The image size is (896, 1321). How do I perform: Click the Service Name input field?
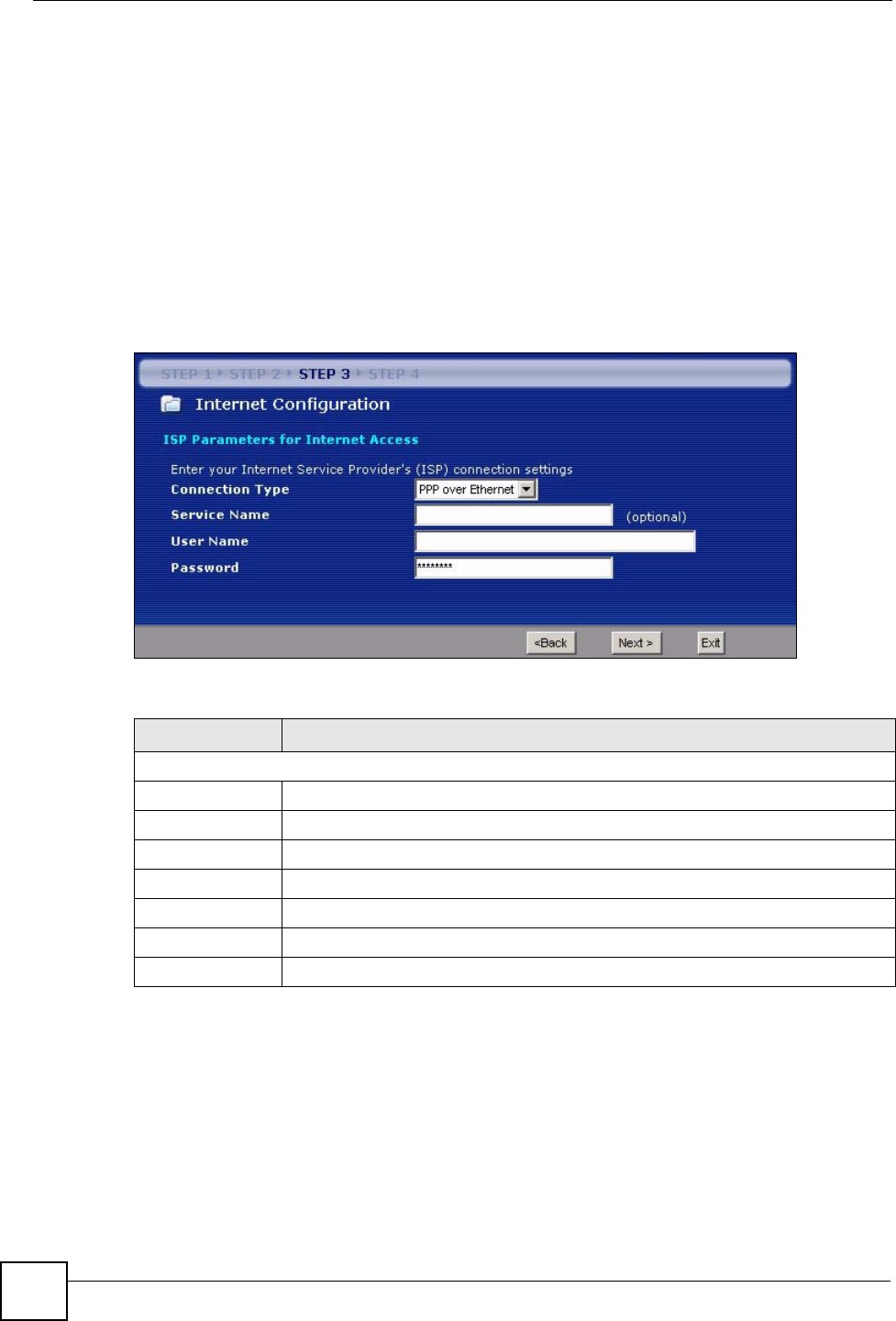(514, 516)
